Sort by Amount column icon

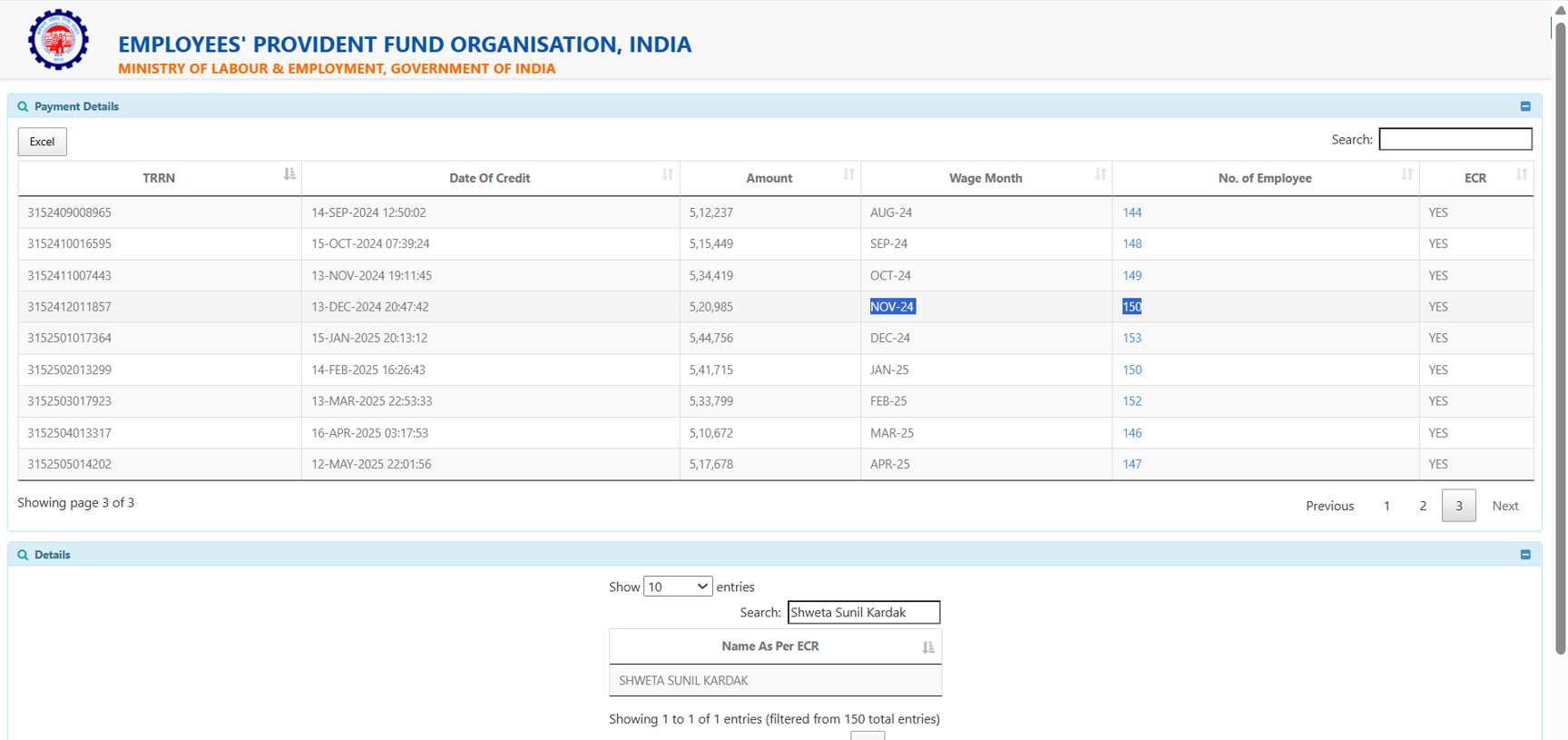pos(848,174)
